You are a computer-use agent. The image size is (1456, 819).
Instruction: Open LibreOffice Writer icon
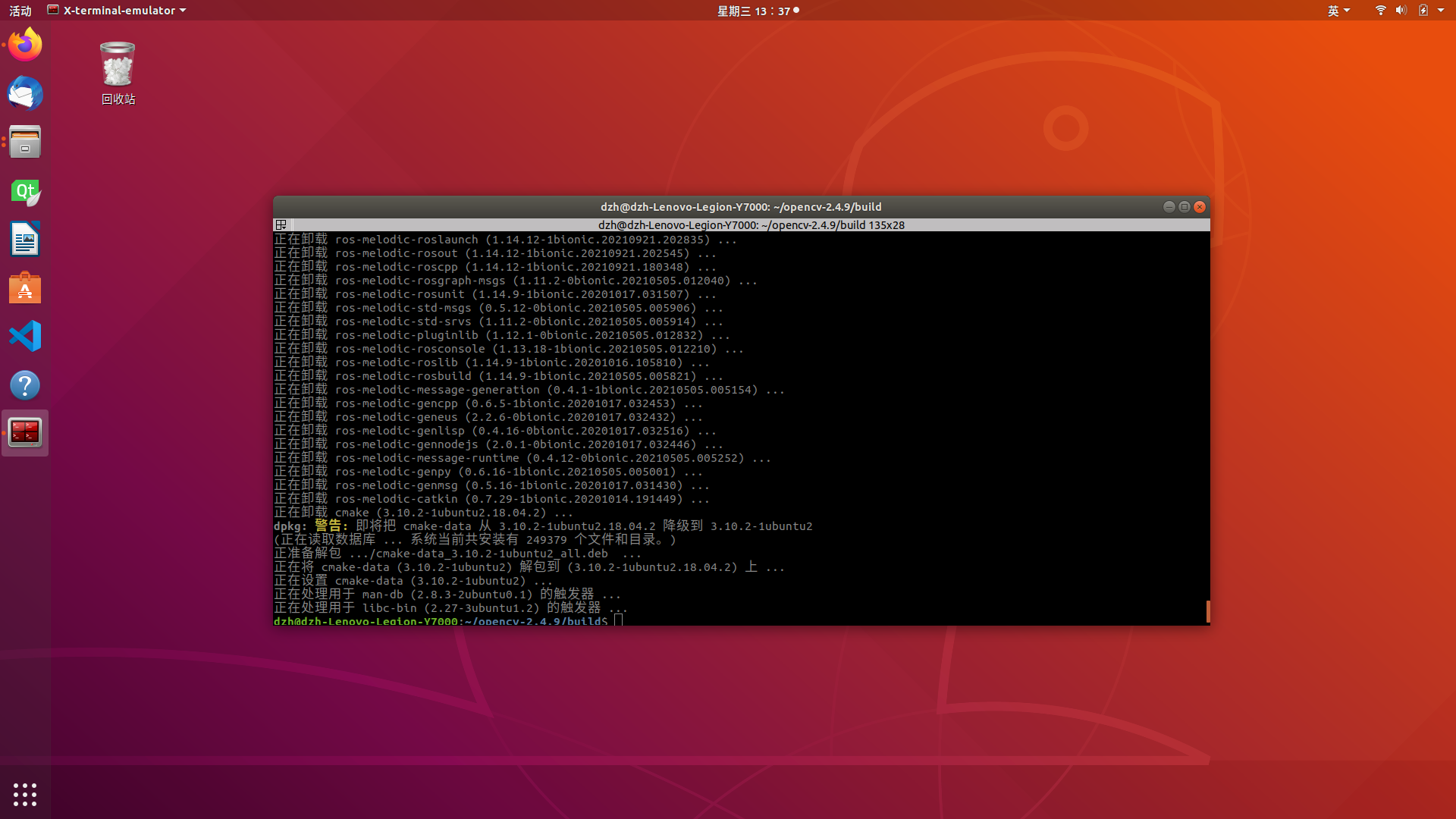pos(25,240)
